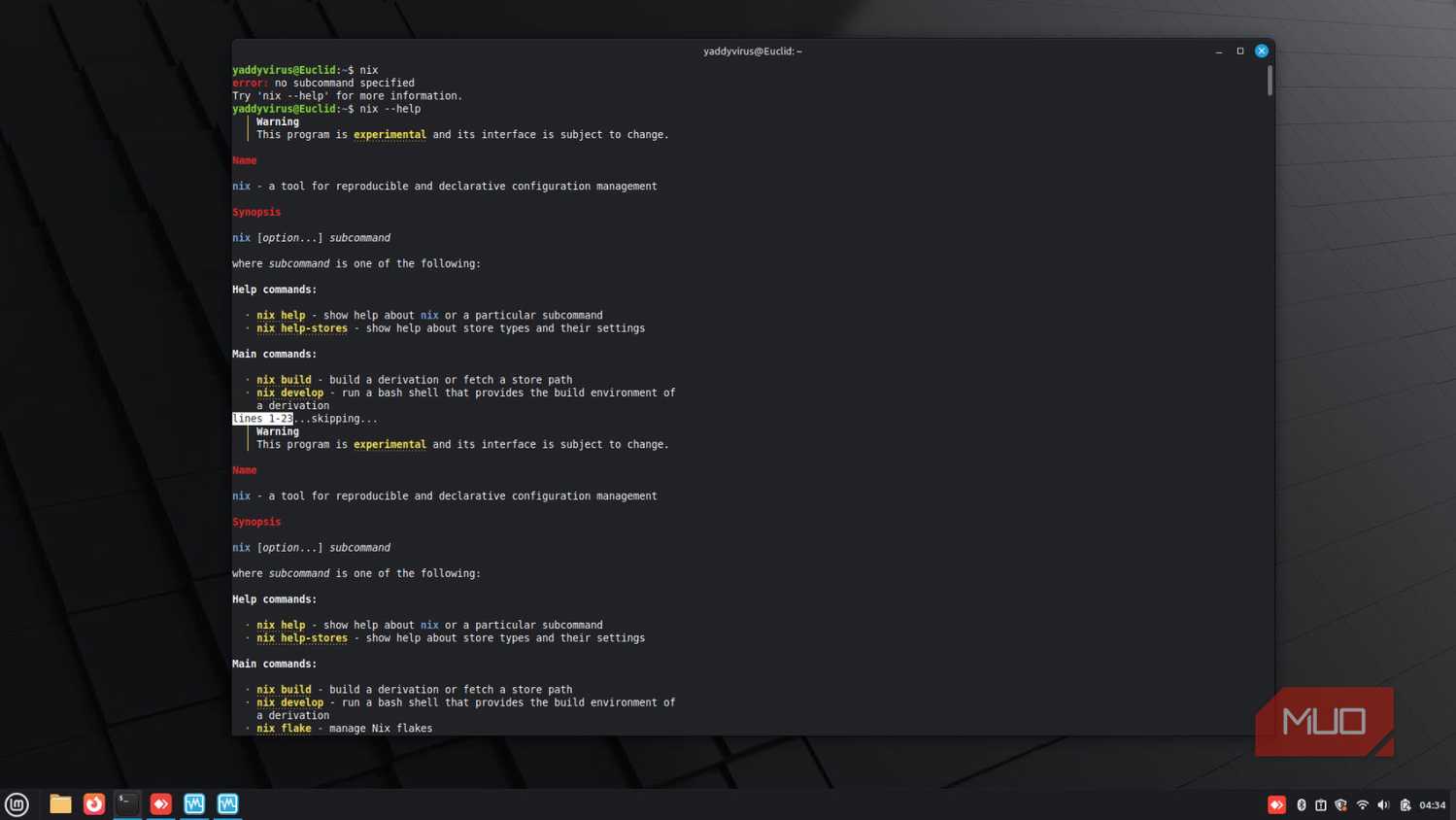This screenshot has width=1456, height=820.
Task: Click red 'Synopsis' heading above the skipping line
Action: (x=256, y=212)
